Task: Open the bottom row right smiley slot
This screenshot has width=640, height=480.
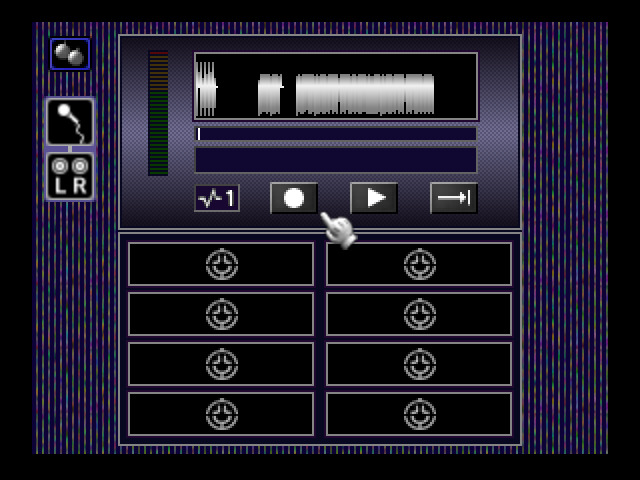Action: [419, 414]
